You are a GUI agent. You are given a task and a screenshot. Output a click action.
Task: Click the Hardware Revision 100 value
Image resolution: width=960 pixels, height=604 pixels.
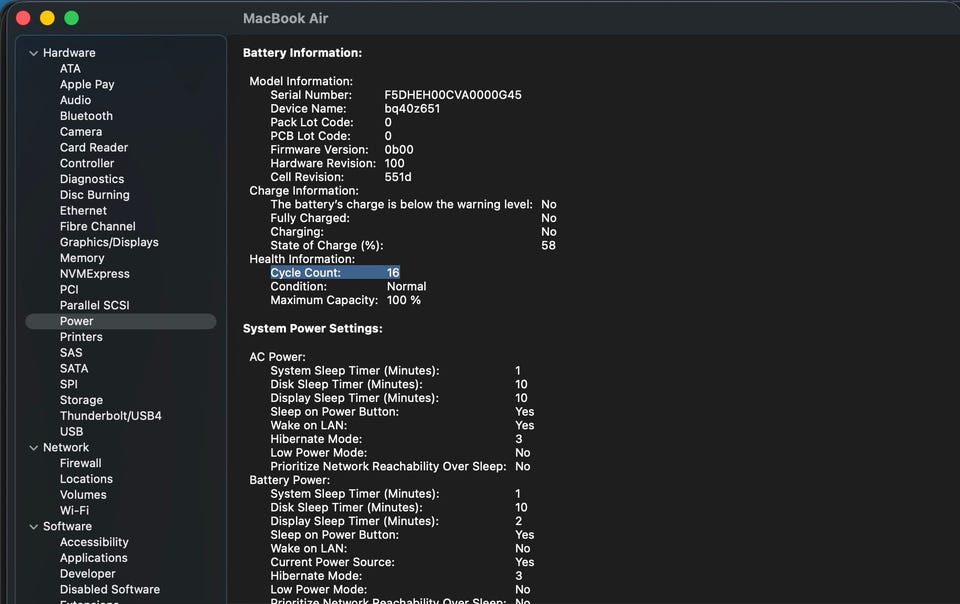[x=394, y=163]
